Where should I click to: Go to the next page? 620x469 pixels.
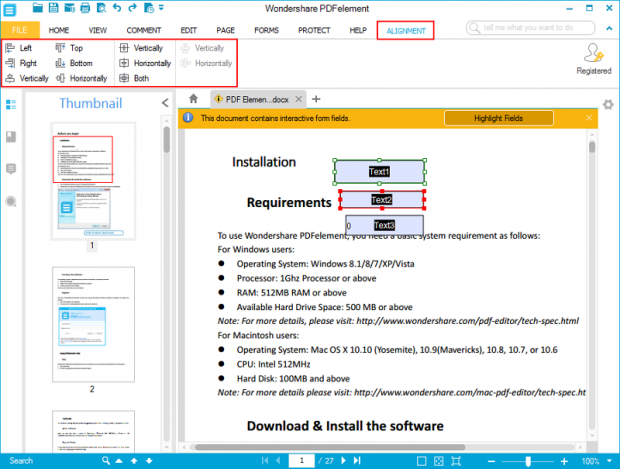343,461
